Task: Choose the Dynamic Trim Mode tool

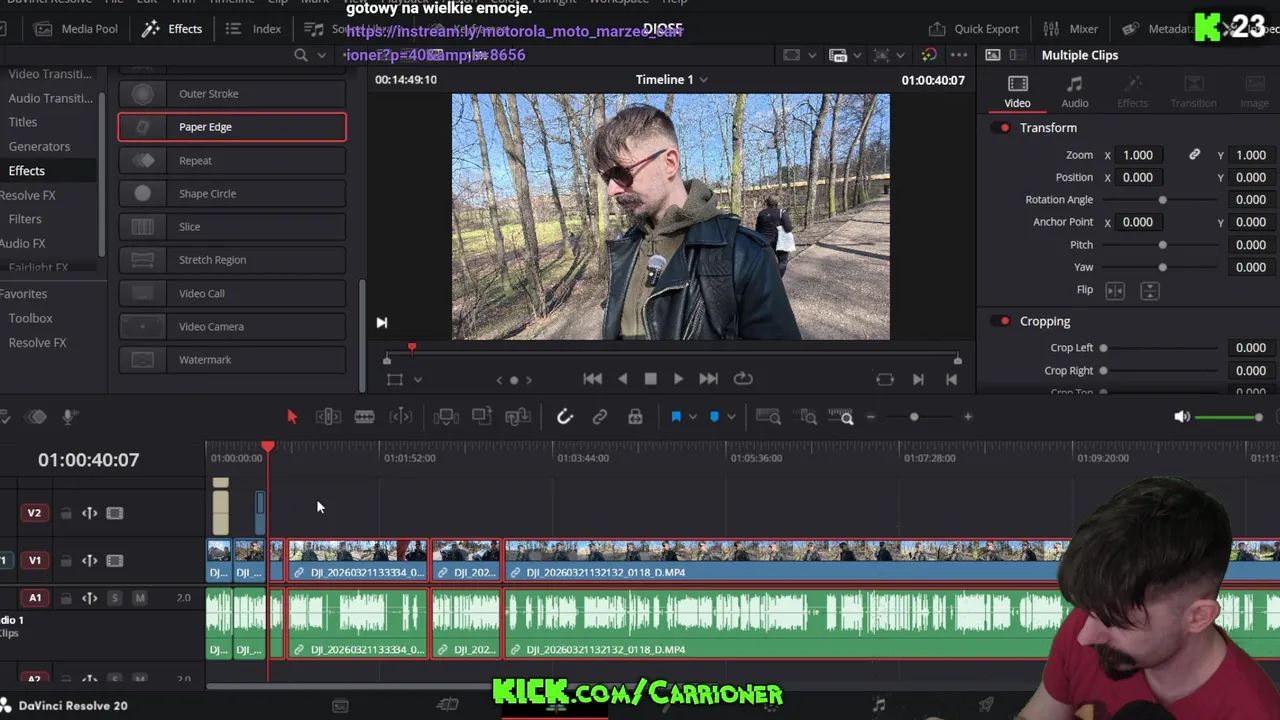Action: [400, 417]
